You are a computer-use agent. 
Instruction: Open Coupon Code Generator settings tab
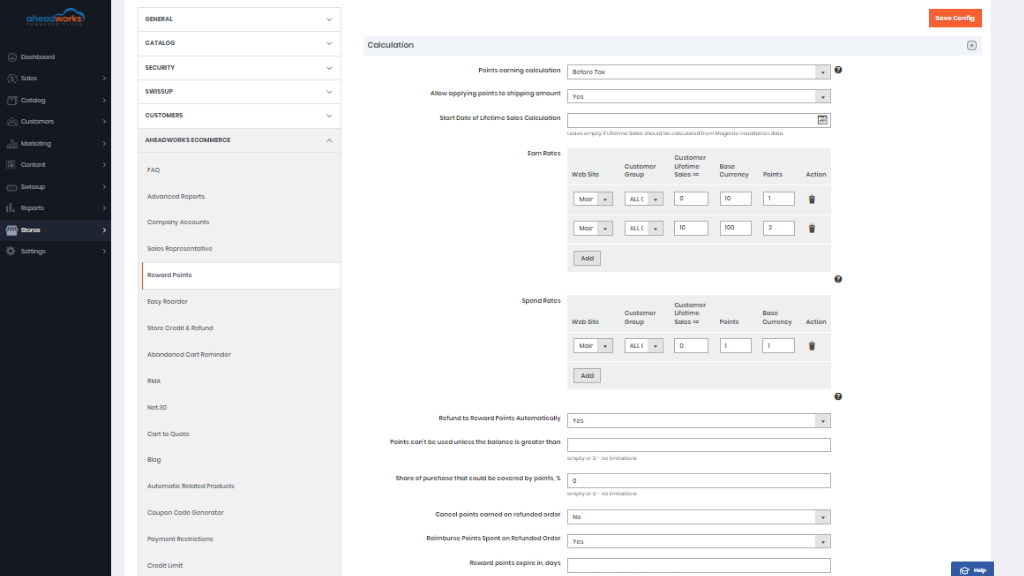click(185, 513)
